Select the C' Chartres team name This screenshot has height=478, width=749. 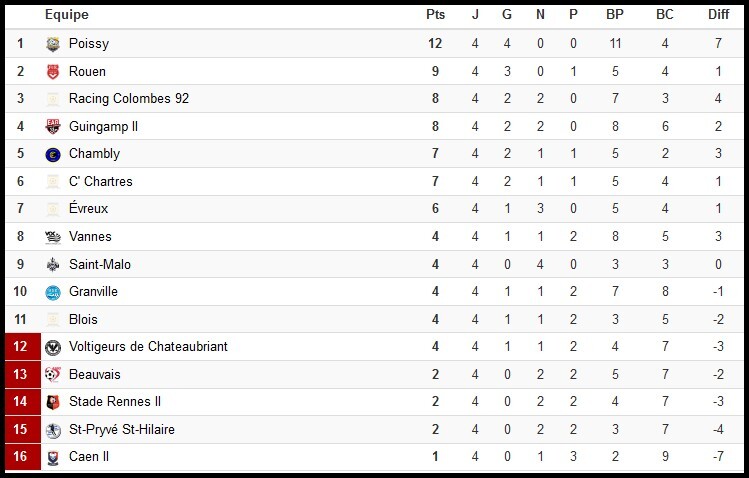pyautogui.click(x=100, y=182)
